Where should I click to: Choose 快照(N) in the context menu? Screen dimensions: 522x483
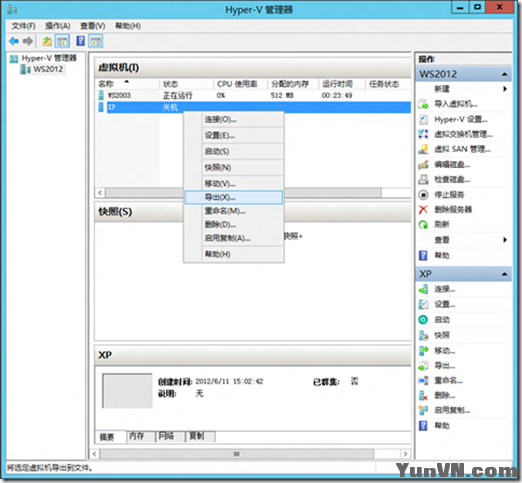coord(234,167)
